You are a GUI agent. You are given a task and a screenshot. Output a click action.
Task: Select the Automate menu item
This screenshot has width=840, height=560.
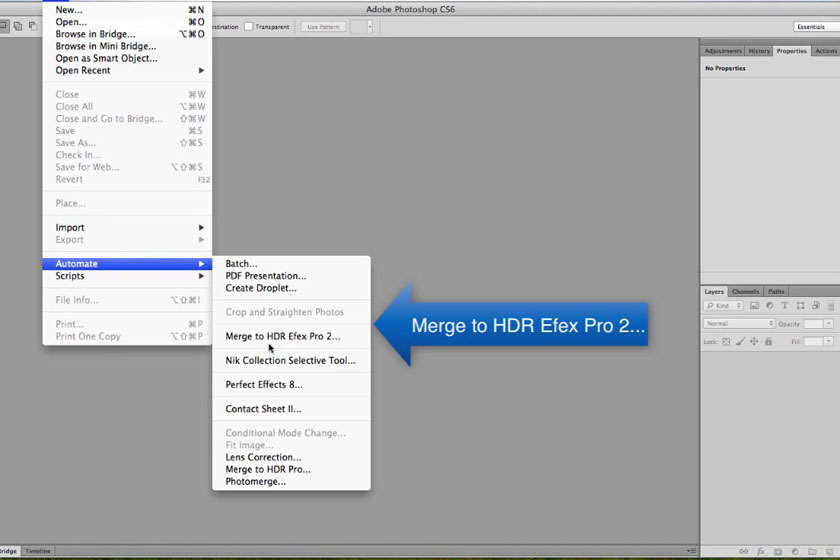128,264
